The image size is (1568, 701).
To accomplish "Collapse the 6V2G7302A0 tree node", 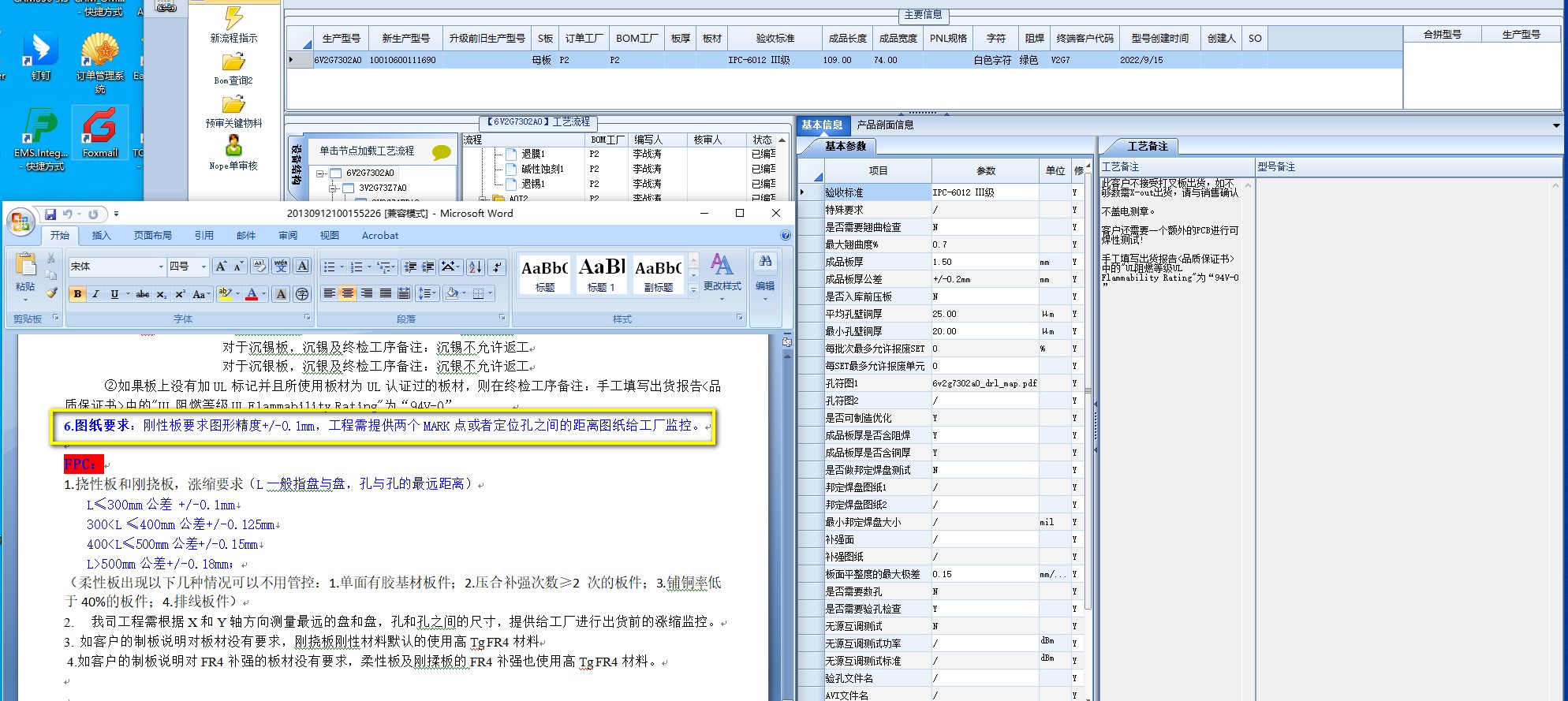I will pos(321,173).
